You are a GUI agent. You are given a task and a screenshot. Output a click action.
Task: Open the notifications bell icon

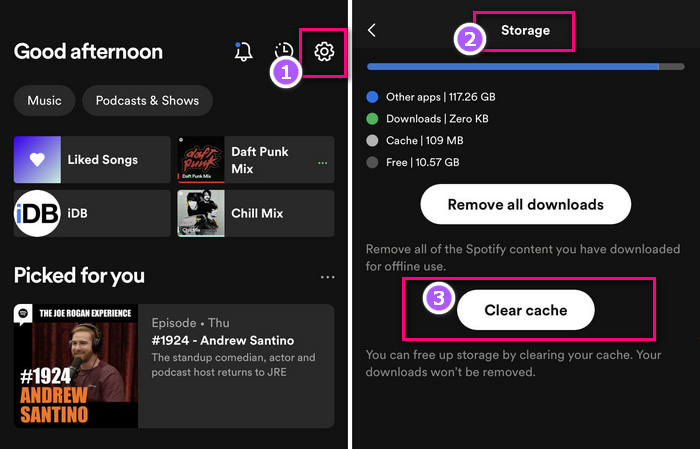click(243, 52)
